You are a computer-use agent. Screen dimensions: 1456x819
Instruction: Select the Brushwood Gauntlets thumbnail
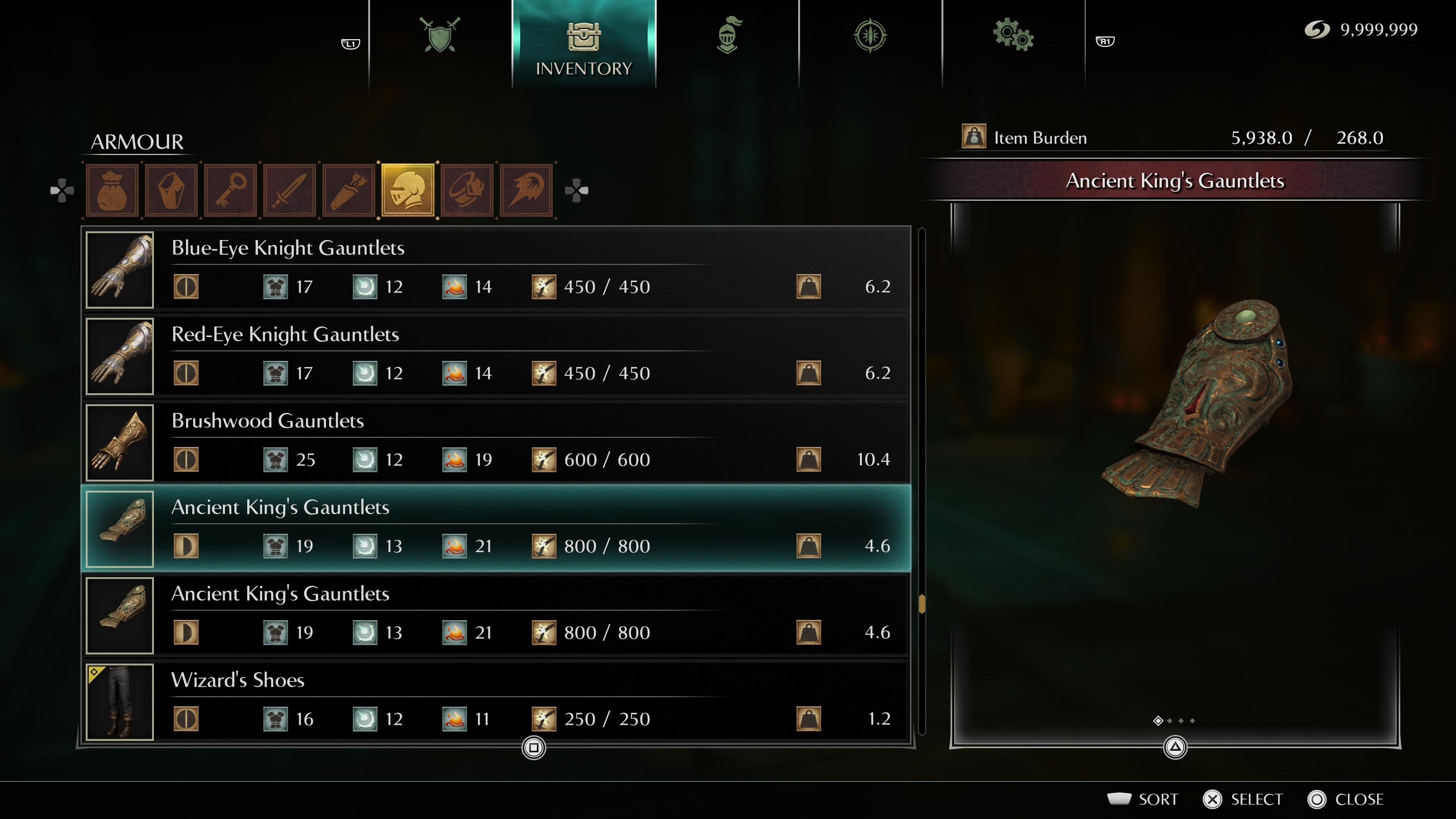click(120, 442)
